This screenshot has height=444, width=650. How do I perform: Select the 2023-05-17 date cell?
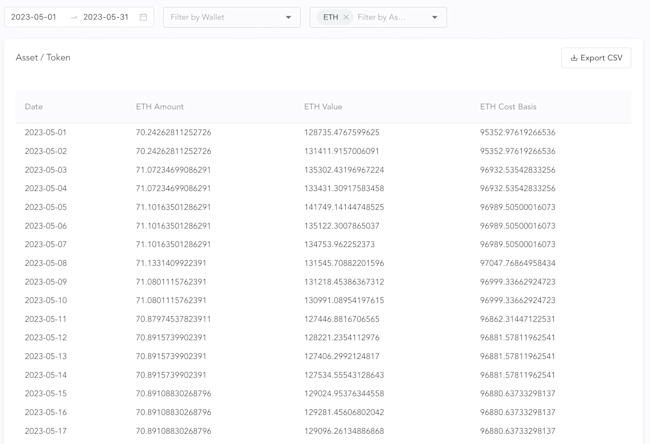coord(46,431)
